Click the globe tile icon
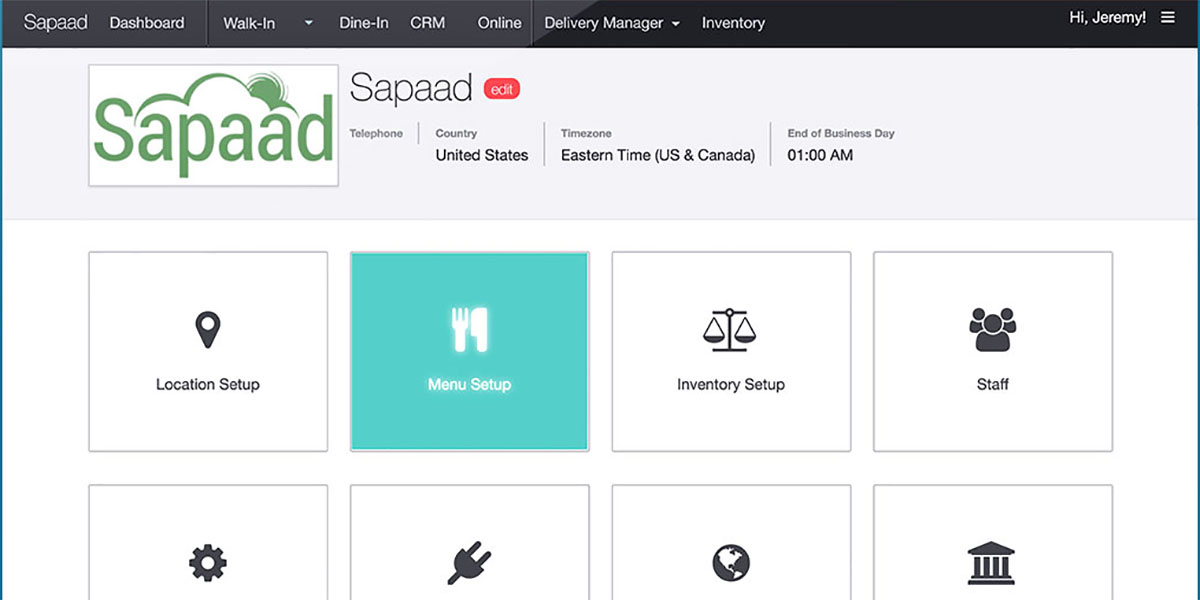Image resolution: width=1200 pixels, height=600 pixels. 730,563
